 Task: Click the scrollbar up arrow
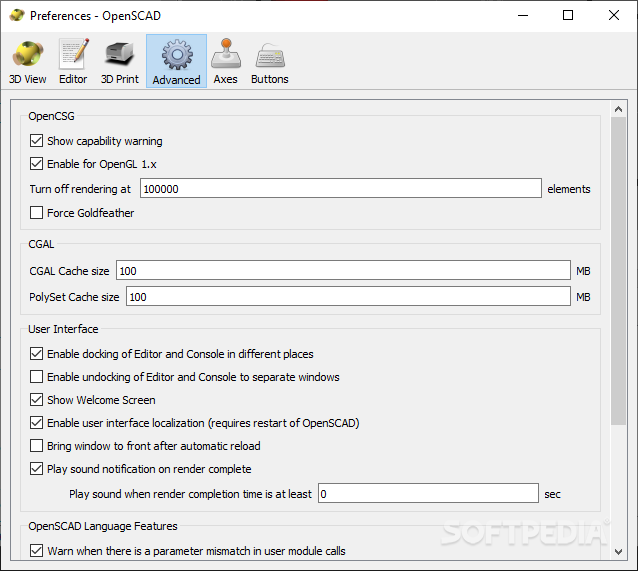tap(618, 109)
